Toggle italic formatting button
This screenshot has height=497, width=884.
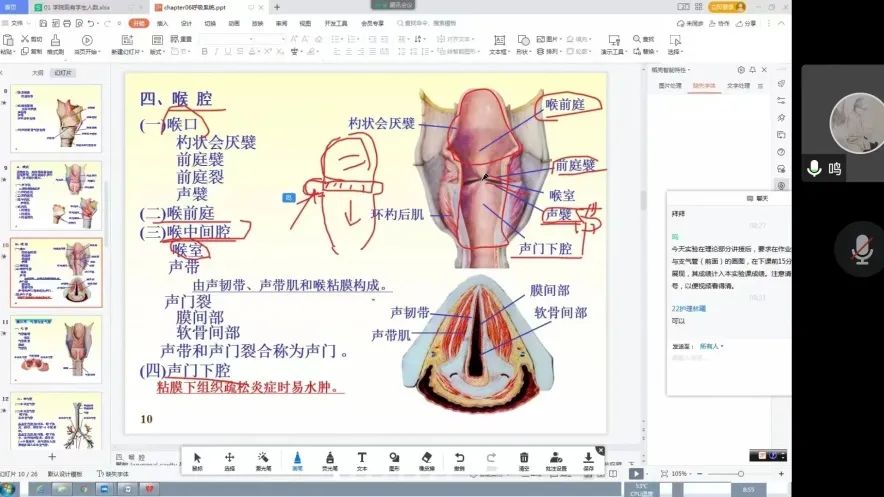tap(216, 51)
